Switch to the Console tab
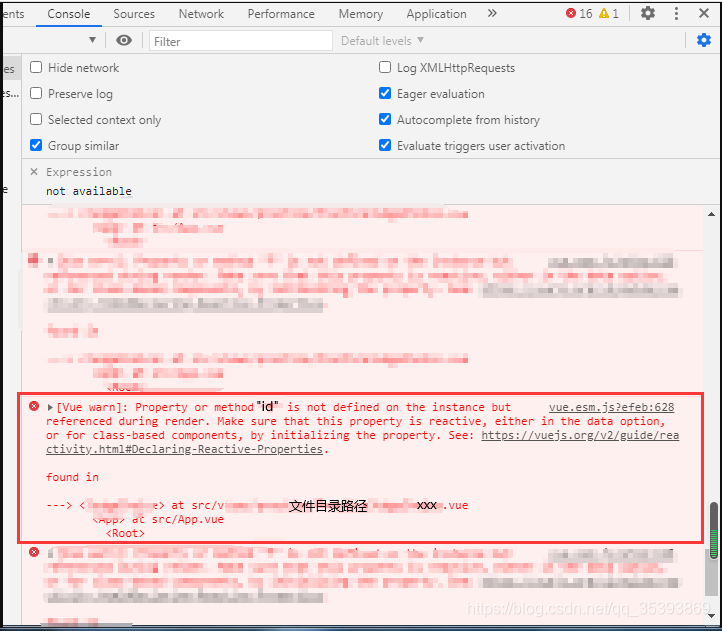The image size is (722, 631). pos(69,14)
